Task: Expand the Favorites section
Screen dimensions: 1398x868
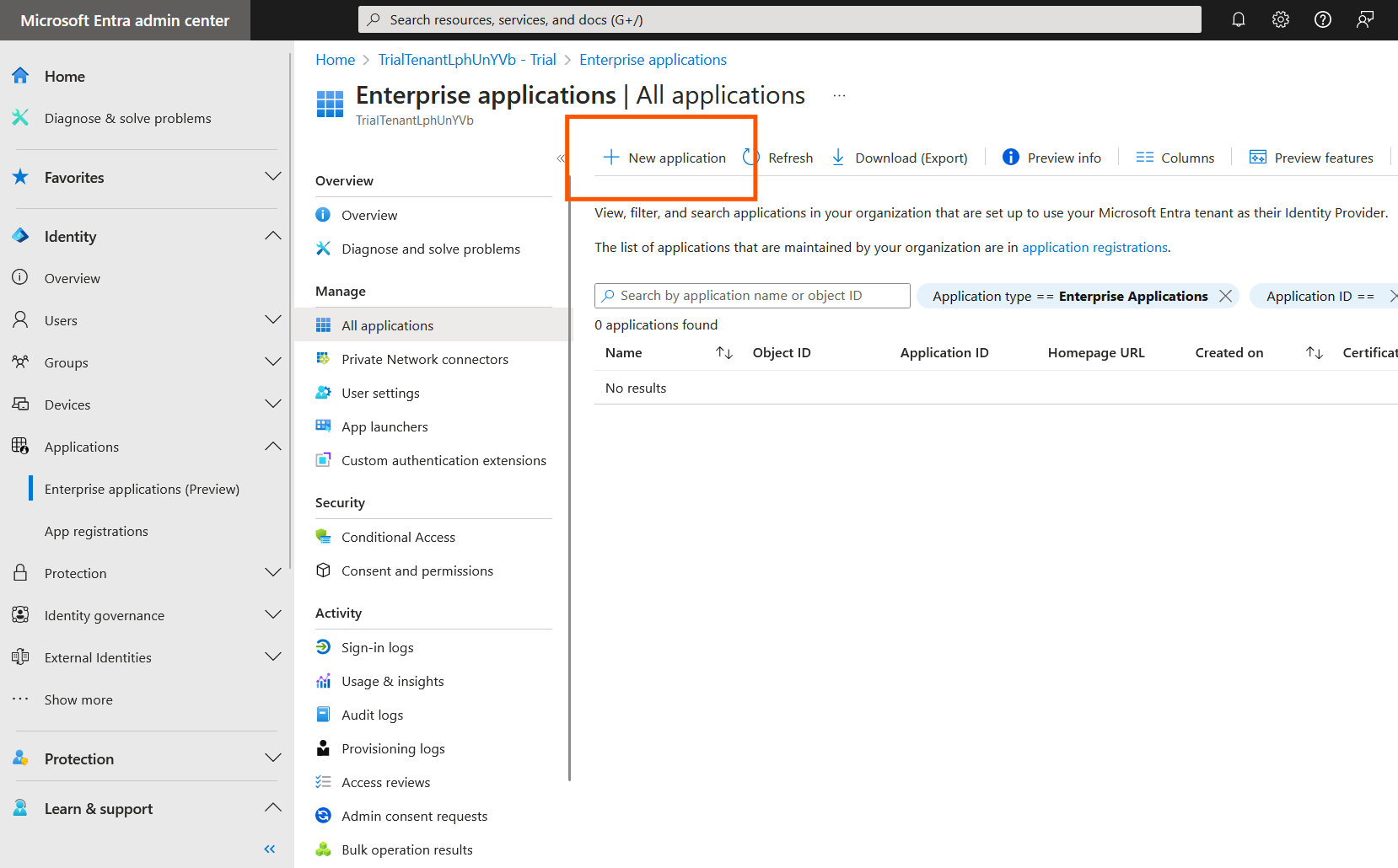Action: [x=272, y=177]
